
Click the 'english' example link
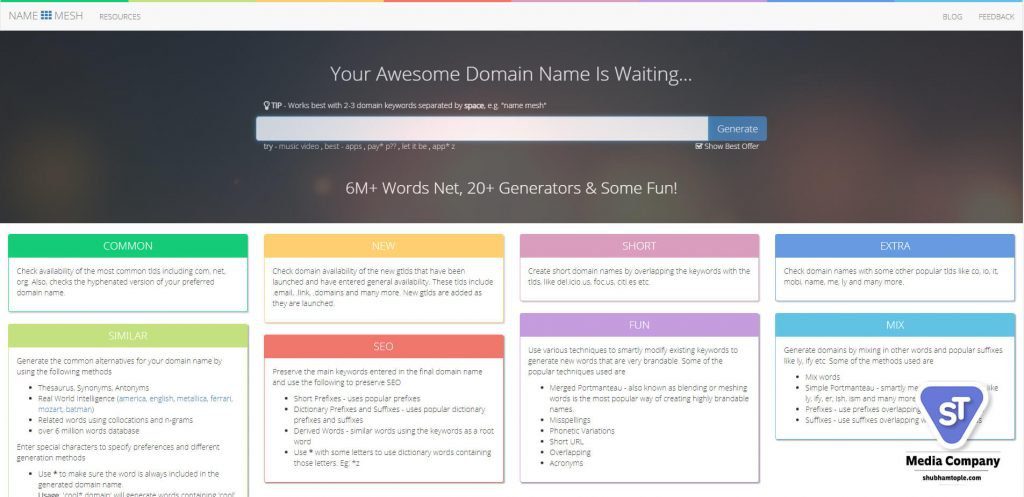[x=161, y=398]
